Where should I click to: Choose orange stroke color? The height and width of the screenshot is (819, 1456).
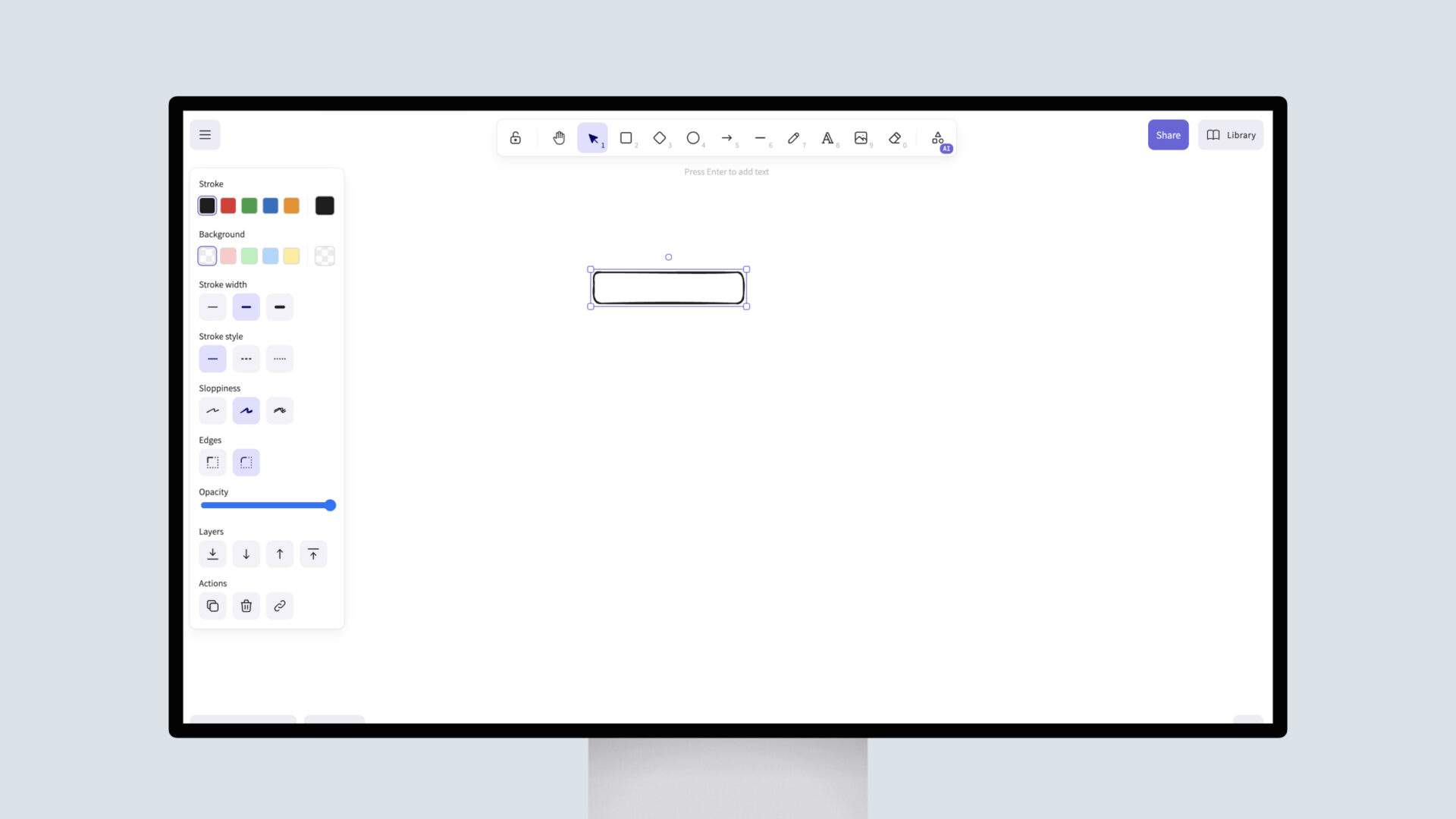[x=292, y=206]
